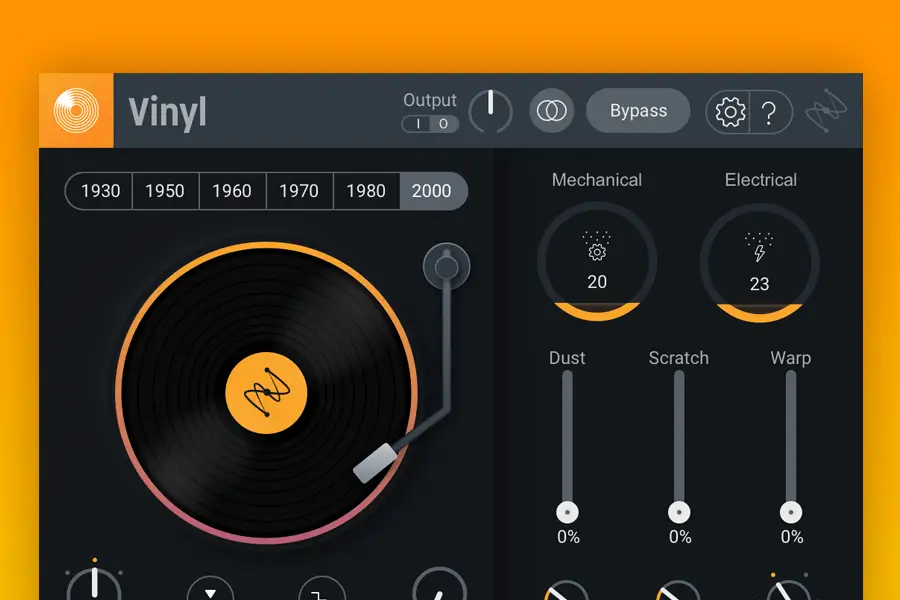Click the Output level knob
This screenshot has height=600, width=900.
click(490, 111)
